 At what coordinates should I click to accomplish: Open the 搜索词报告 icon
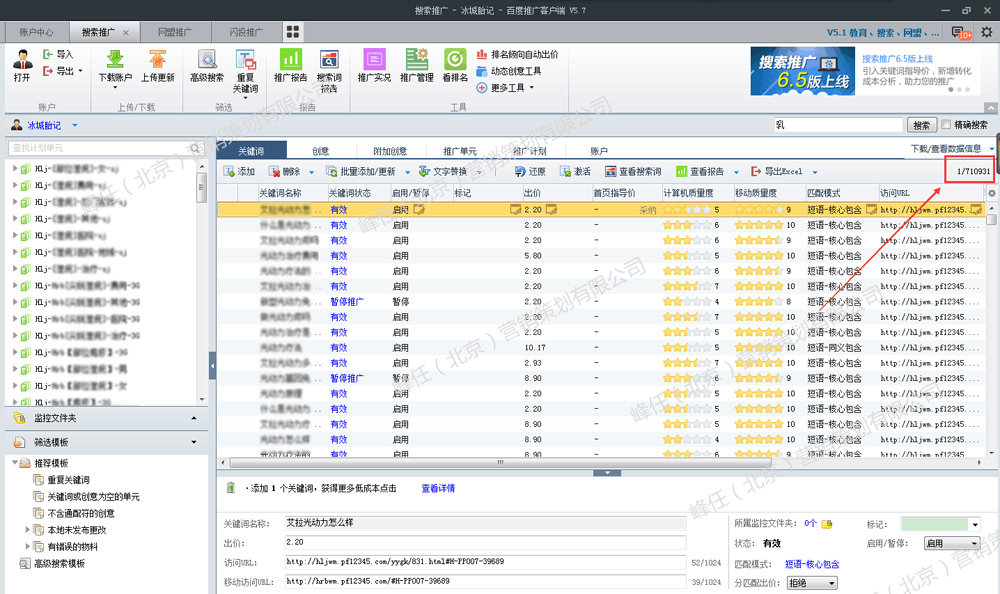(x=329, y=59)
